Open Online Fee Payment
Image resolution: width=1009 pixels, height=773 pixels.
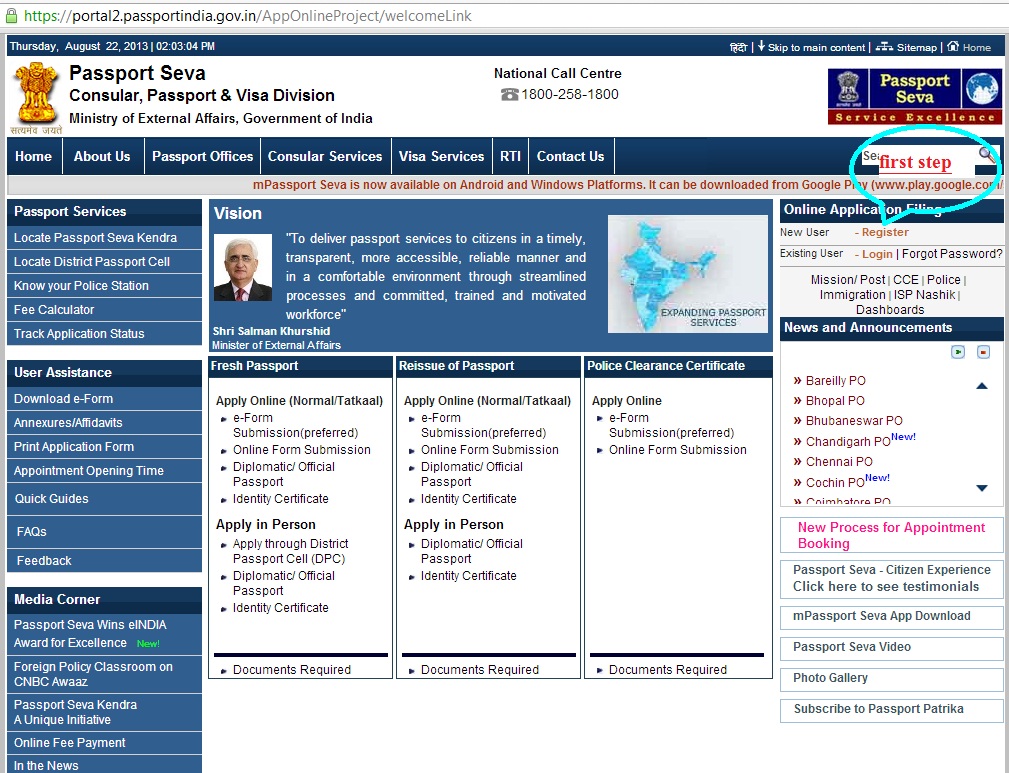pyautogui.click(x=104, y=743)
